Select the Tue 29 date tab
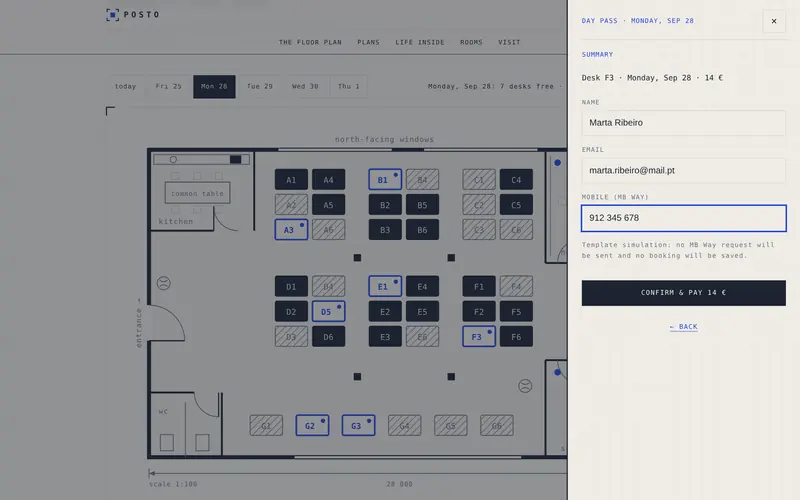The width and height of the screenshot is (800, 500). pyautogui.click(x=260, y=86)
